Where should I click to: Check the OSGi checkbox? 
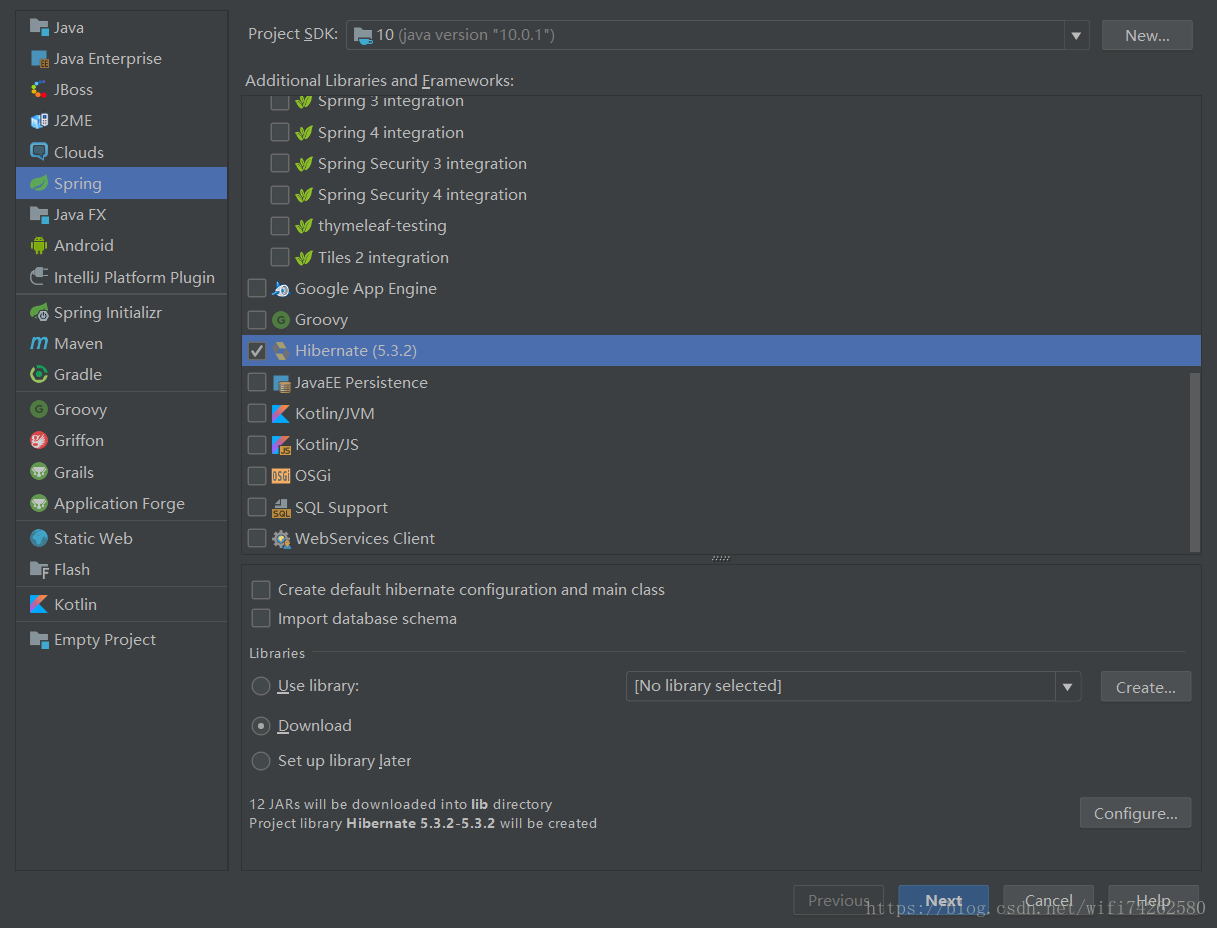click(257, 475)
